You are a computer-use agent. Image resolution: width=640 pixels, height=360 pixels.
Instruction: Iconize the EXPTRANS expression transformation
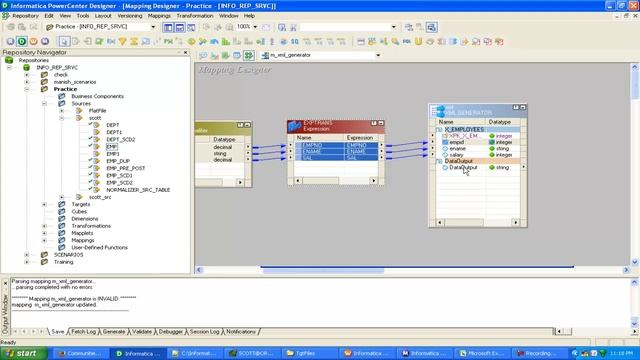(381, 123)
